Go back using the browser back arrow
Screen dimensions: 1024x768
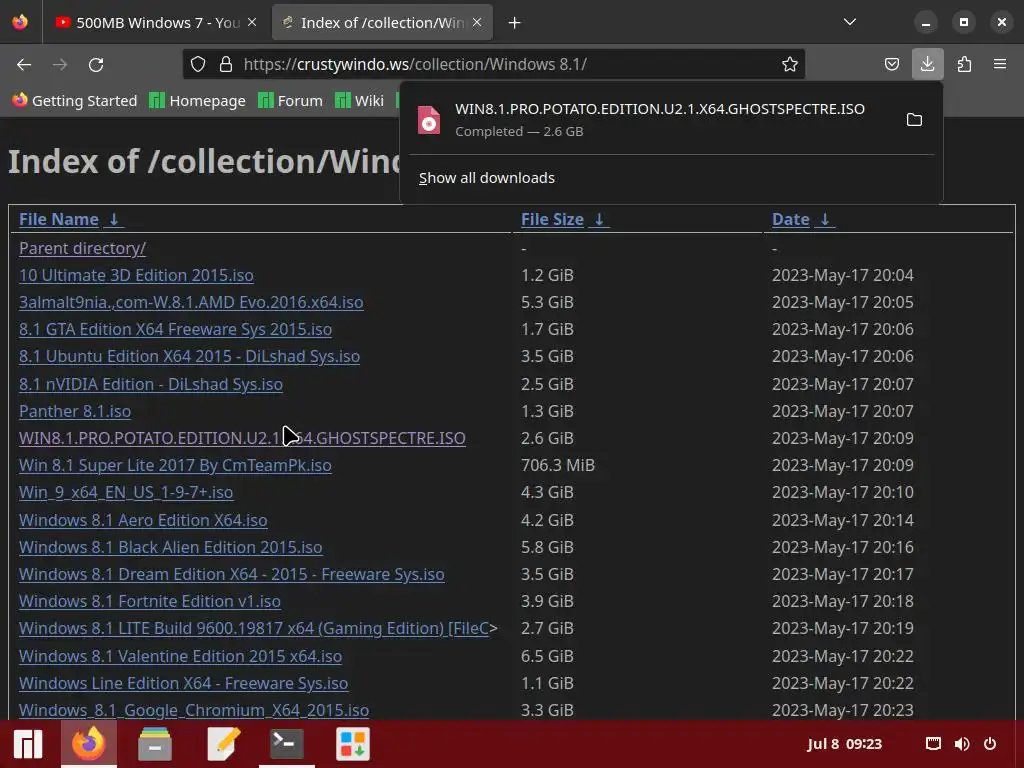tap(24, 64)
